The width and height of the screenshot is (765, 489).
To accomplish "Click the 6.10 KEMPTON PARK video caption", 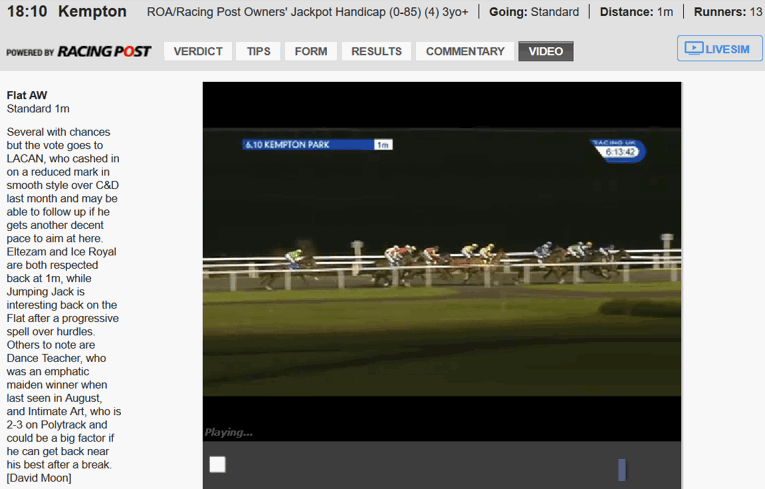I will [317, 144].
